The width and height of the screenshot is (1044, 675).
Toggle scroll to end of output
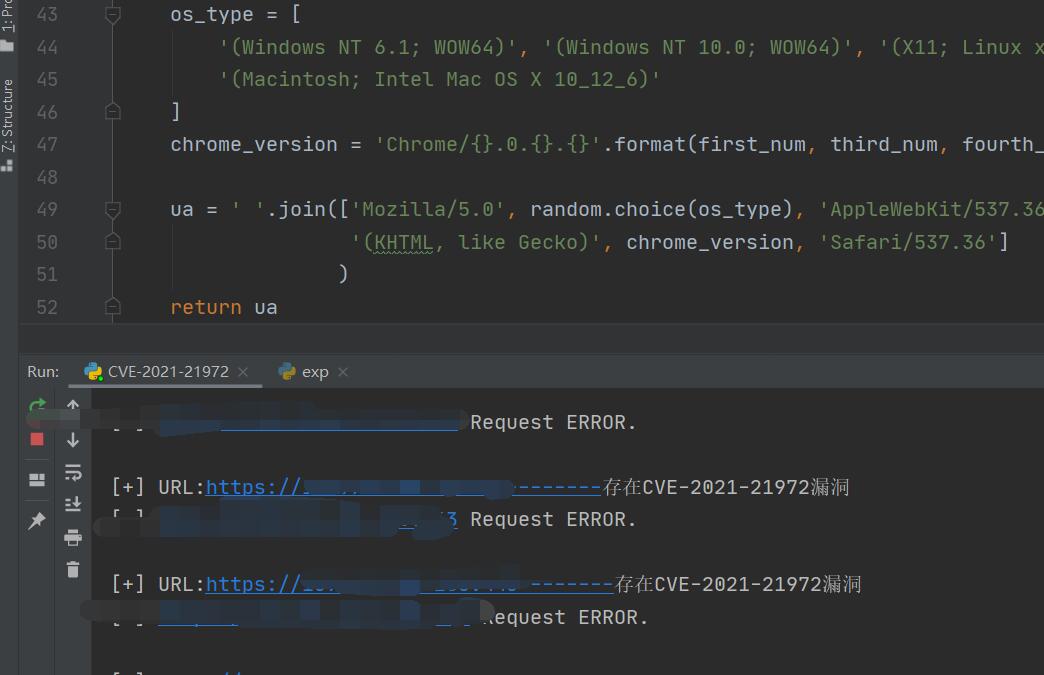73,505
